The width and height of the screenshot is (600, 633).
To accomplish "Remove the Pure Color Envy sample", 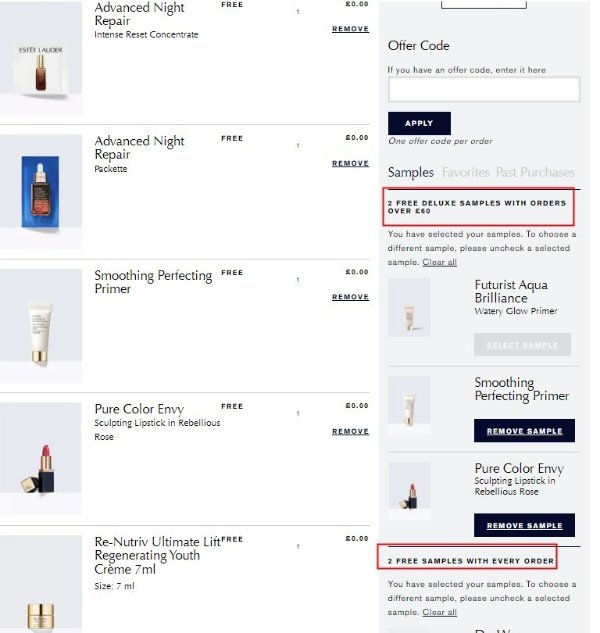I will point(524,525).
